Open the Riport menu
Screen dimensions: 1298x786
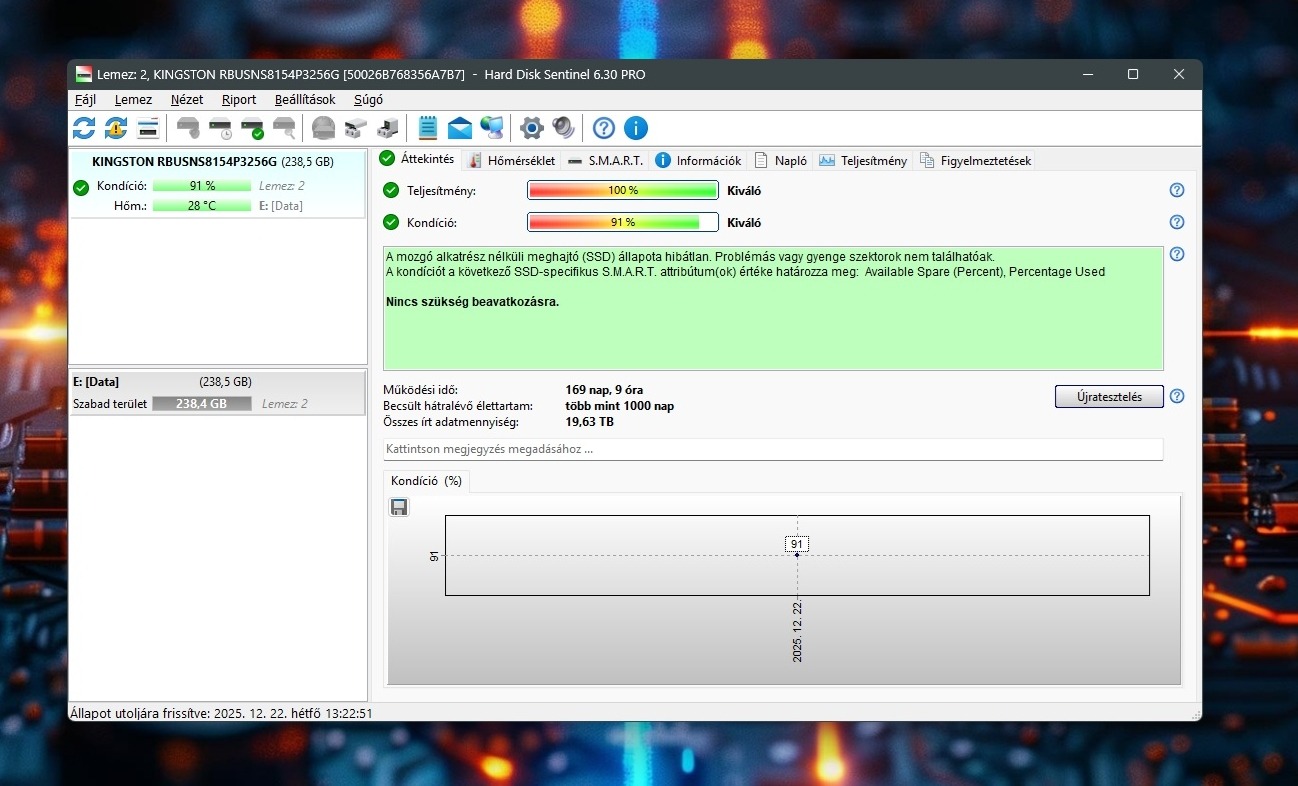tap(239, 100)
